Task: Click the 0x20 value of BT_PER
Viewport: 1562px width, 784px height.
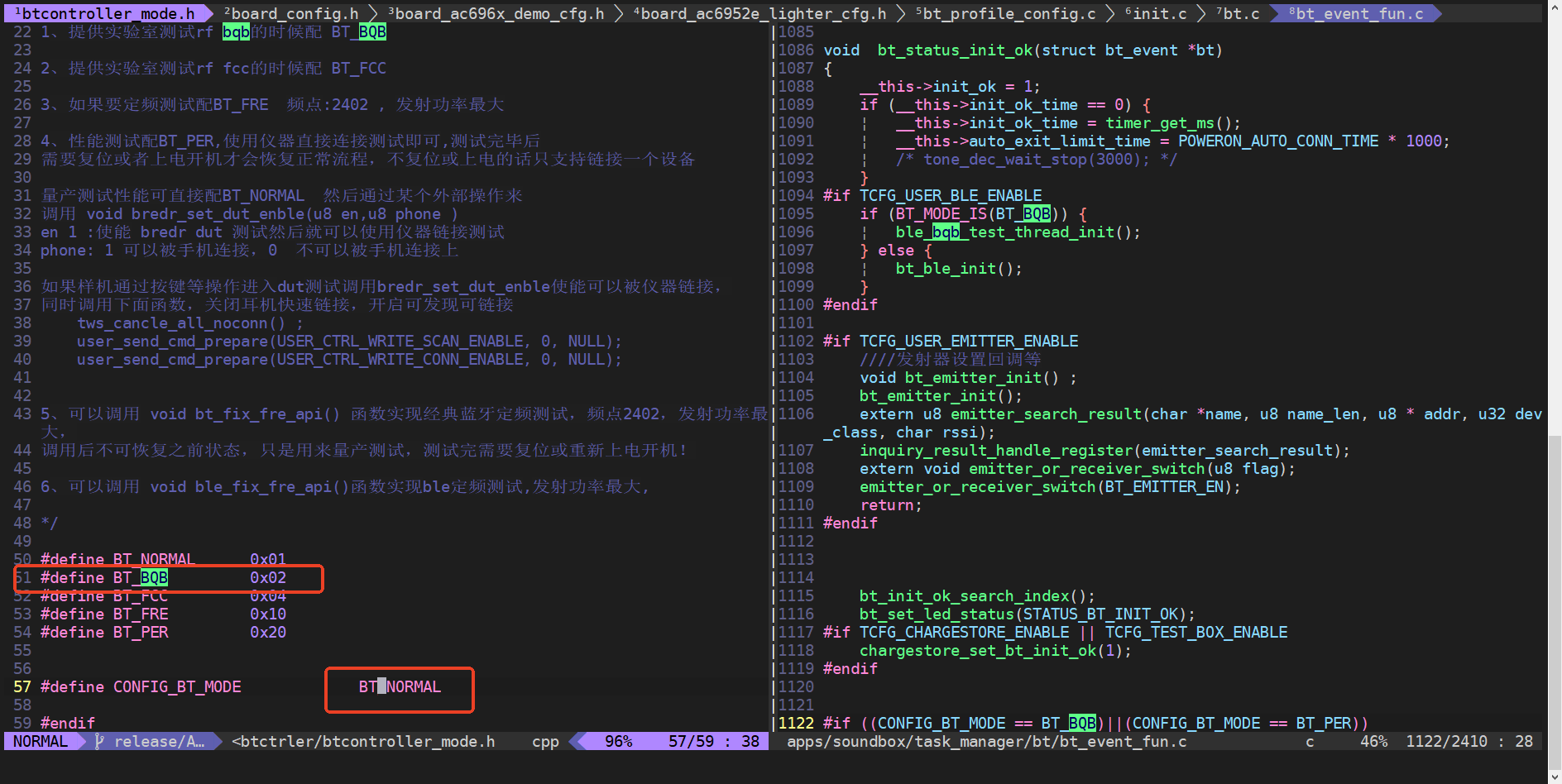Action: [x=268, y=633]
